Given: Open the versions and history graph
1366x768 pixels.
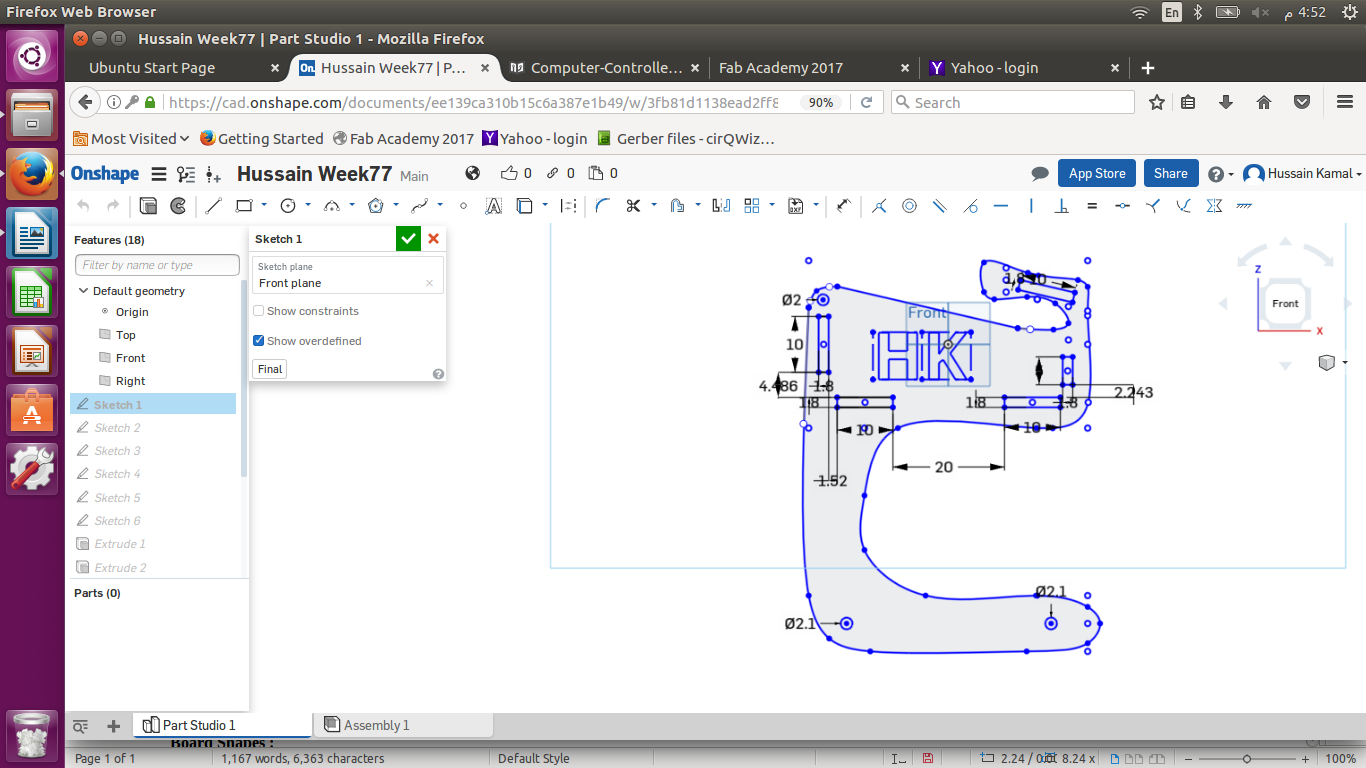Looking at the screenshot, I should click(186, 174).
